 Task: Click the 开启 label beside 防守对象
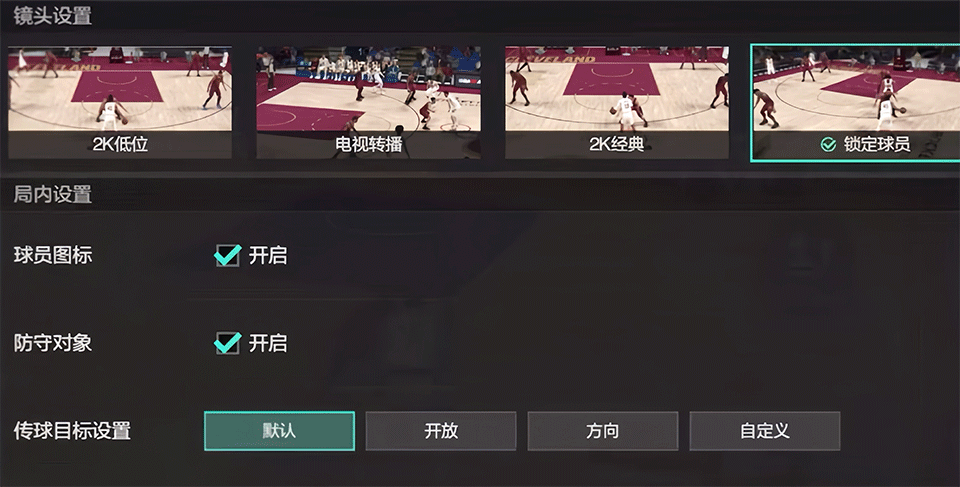(268, 343)
